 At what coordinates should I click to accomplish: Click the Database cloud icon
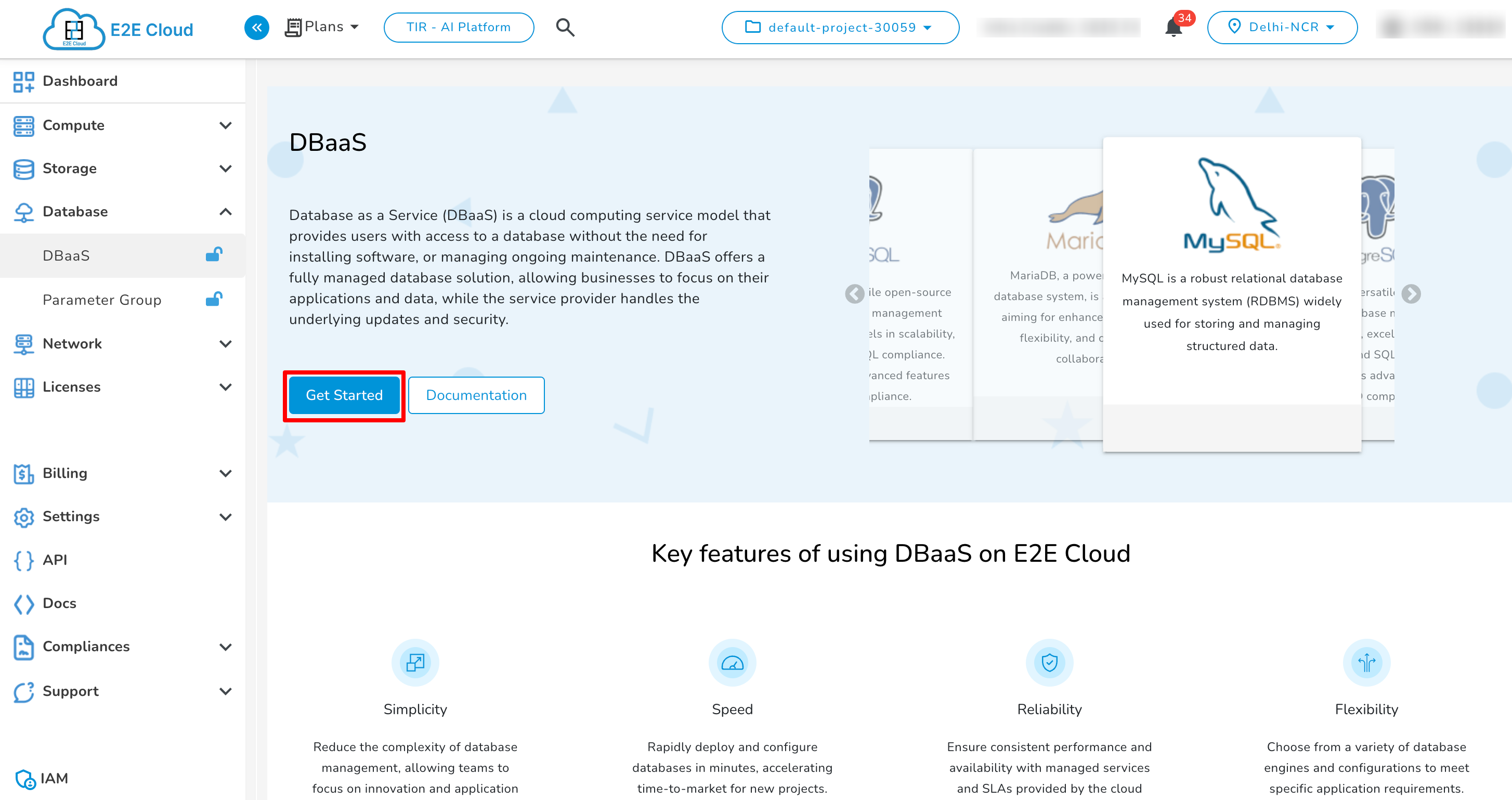pos(23,212)
